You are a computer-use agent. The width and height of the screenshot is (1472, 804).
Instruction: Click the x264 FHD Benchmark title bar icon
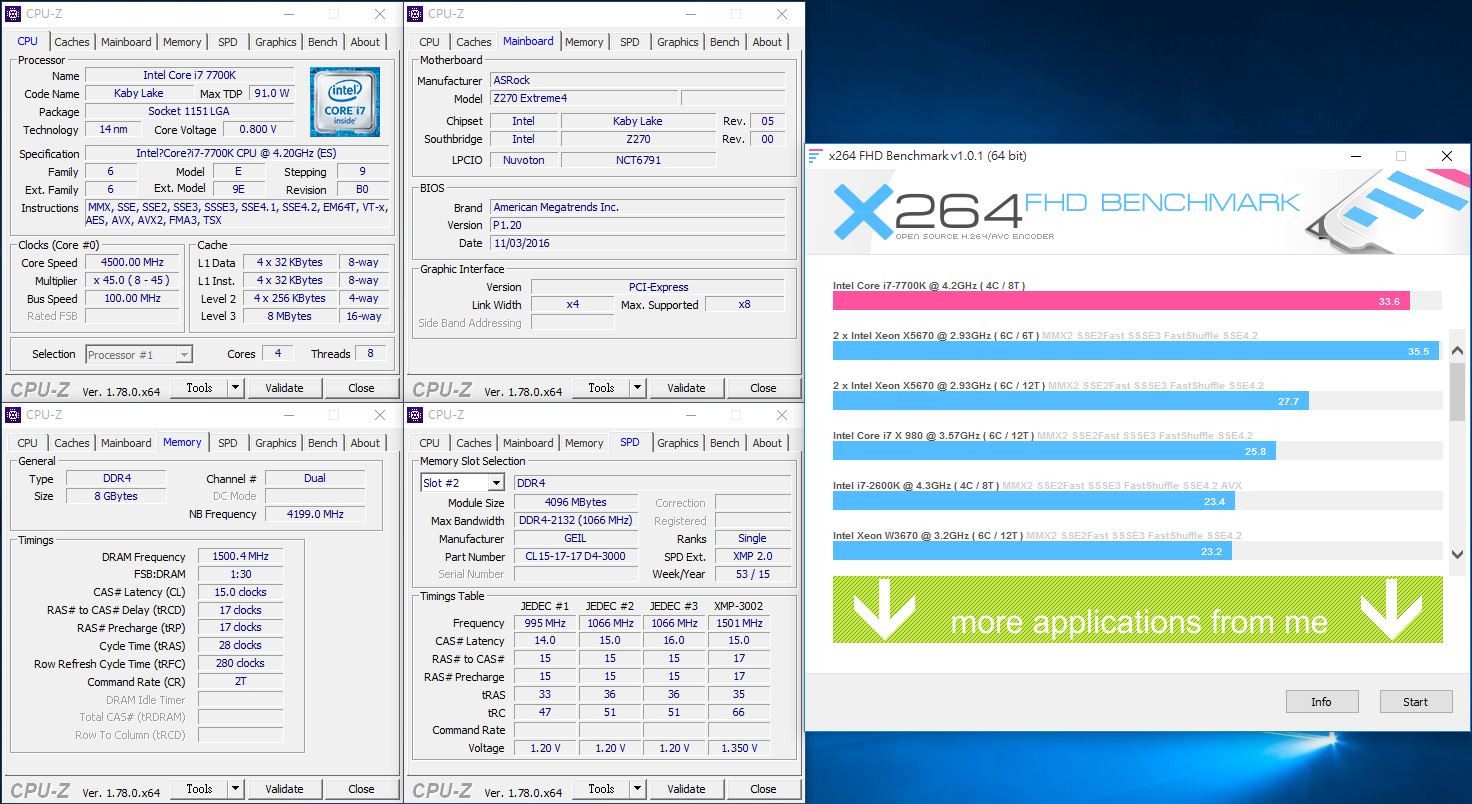[816, 156]
